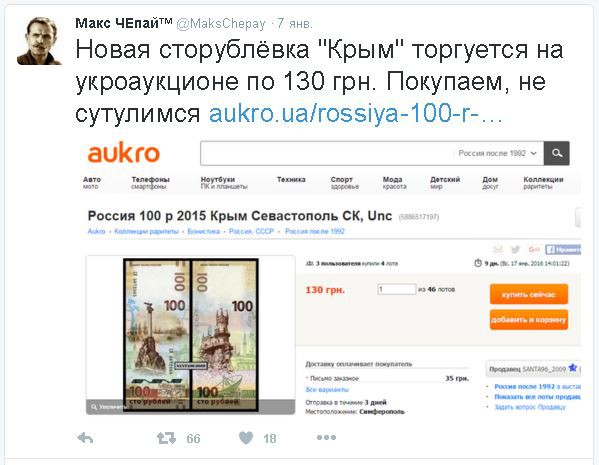Share listing via Google plus icon
Viewport: 599px width, 465px height.
534,250
